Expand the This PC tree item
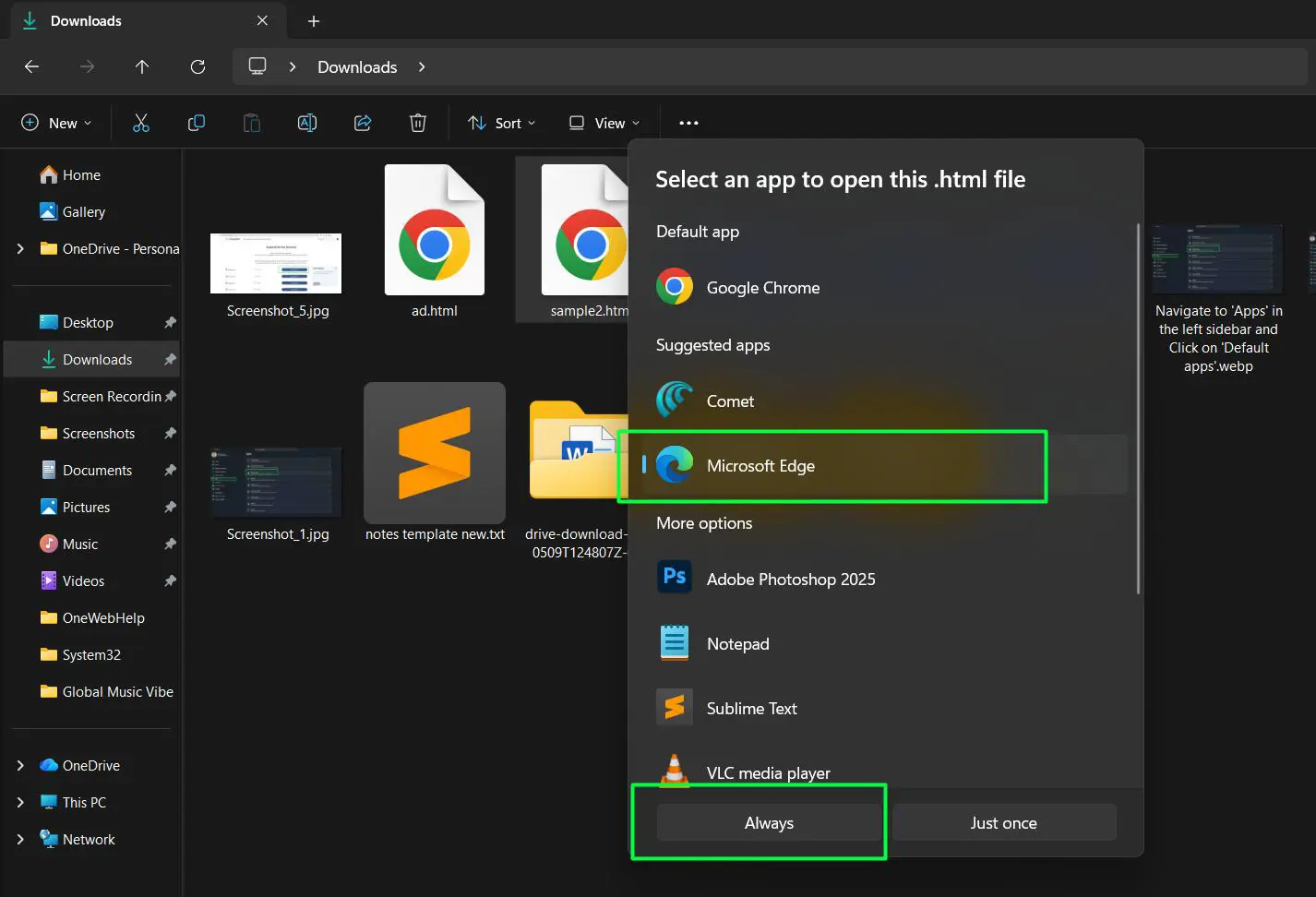The image size is (1316, 897). pos(20,802)
